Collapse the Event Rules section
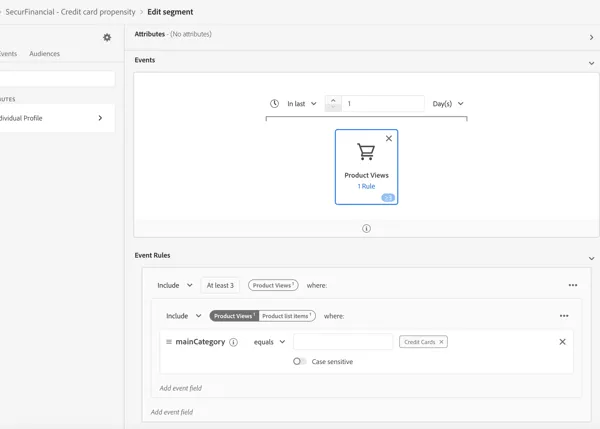Image resolution: width=600 pixels, height=429 pixels. pos(592,258)
